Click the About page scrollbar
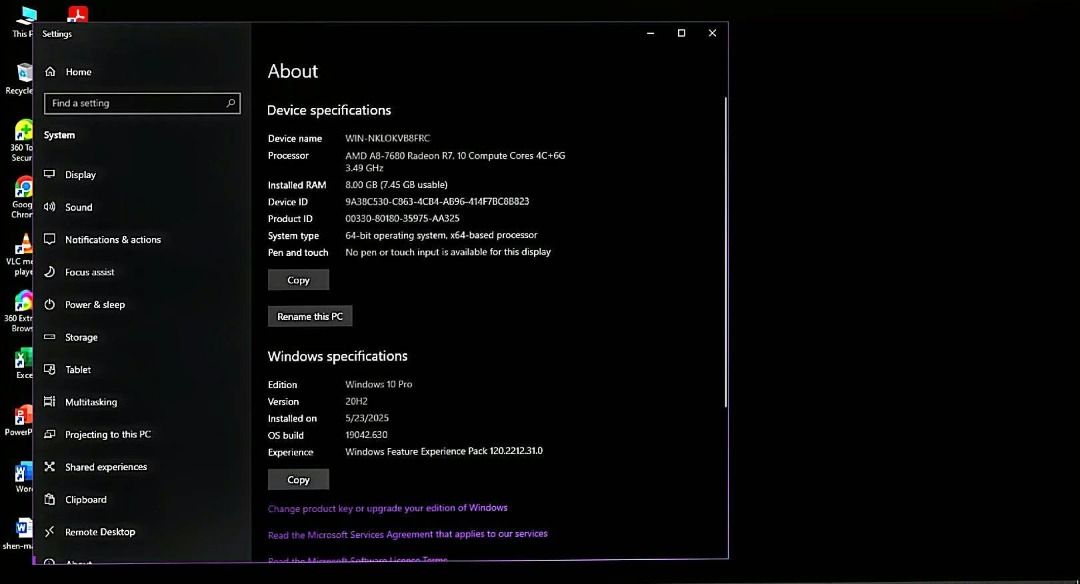This screenshot has width=1080, height=584. 725,251
